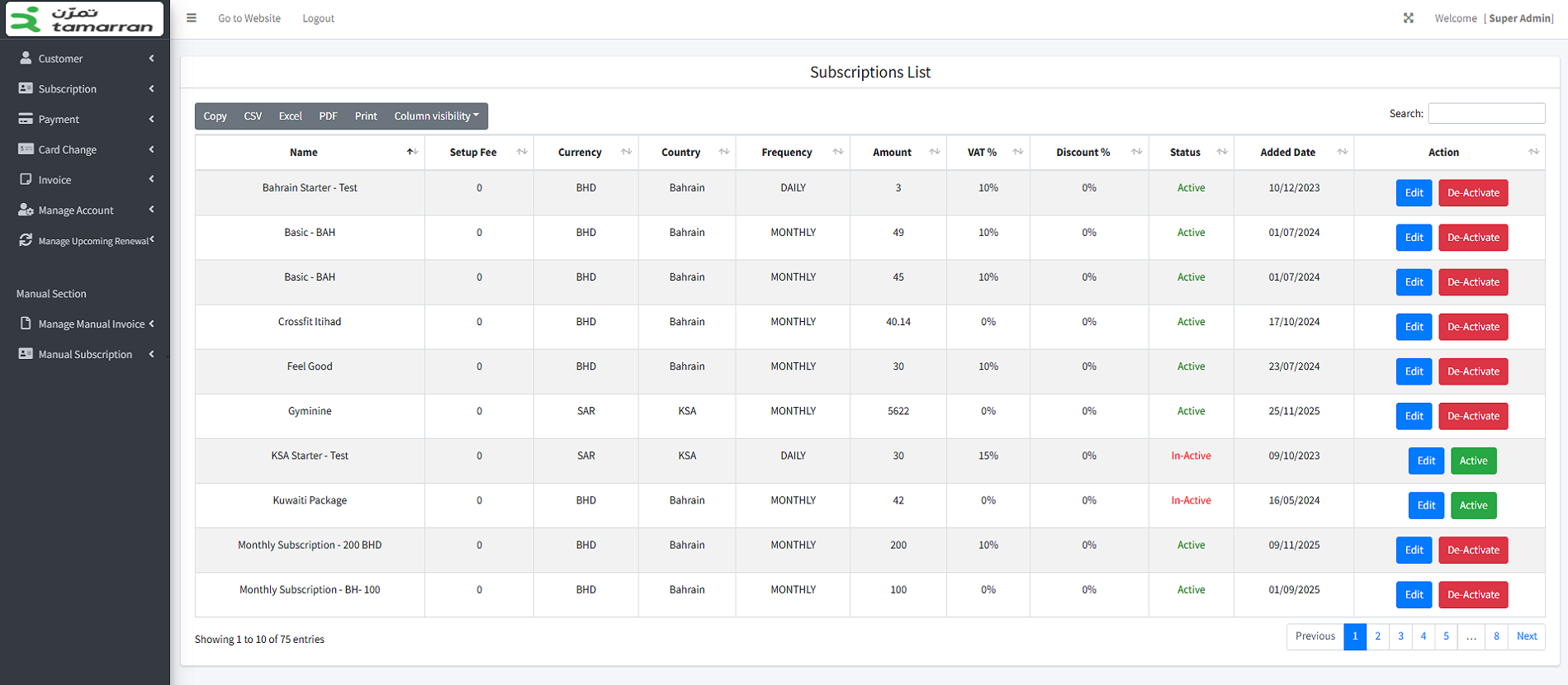Open the Manual Subscription menu item
Viewport: 1568px width, 685px height.
click(x=85, y=354)
